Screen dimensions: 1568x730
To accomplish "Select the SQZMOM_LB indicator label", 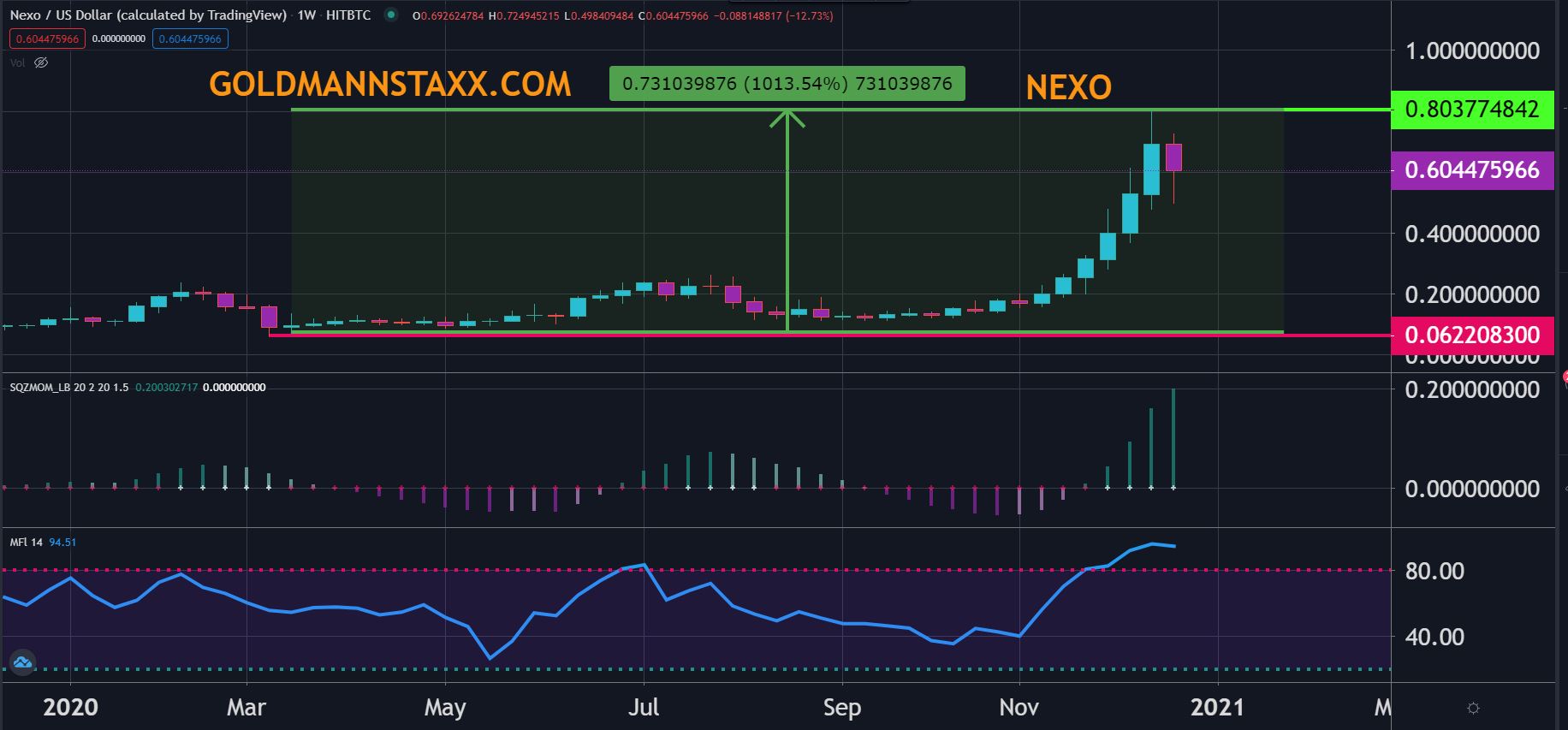I will [68, 388].
